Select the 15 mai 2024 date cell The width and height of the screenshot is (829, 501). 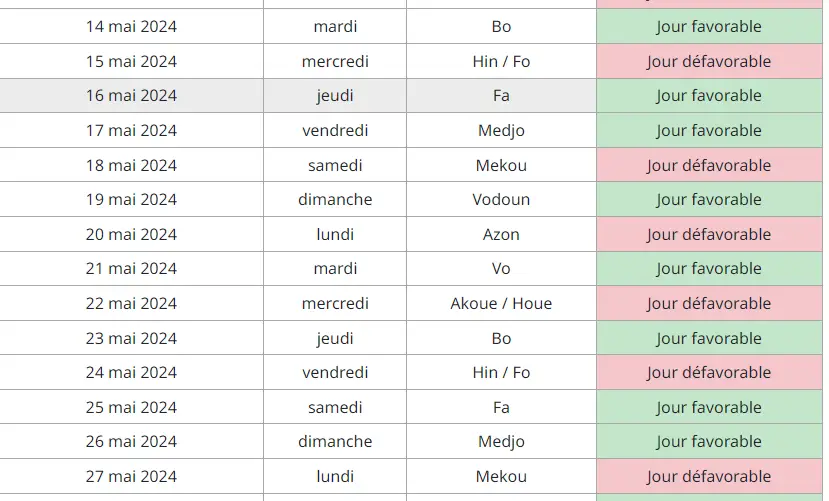pos(131,62)
